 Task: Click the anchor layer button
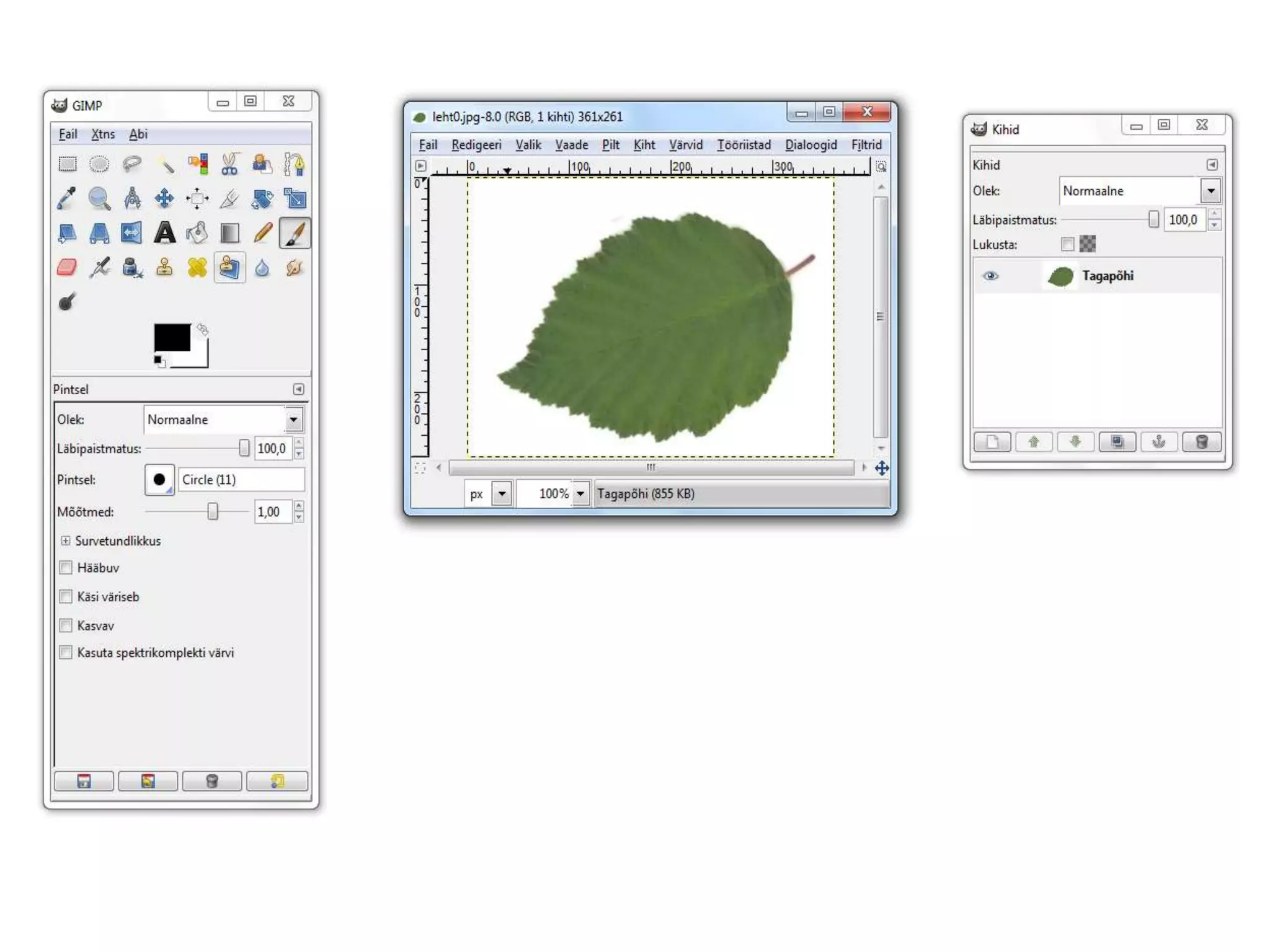pyautogui.click(x=1158, y=442)
